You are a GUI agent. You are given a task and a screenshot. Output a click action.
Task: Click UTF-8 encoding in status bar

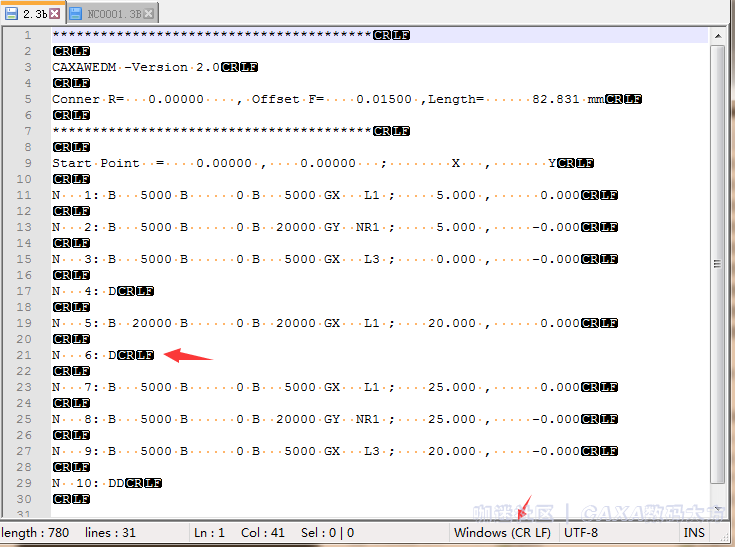(x=581, y=532)
